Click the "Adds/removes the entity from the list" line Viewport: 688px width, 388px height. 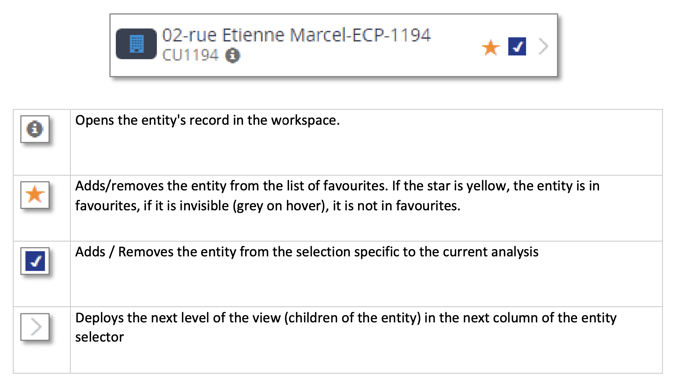tap(337, 186)
